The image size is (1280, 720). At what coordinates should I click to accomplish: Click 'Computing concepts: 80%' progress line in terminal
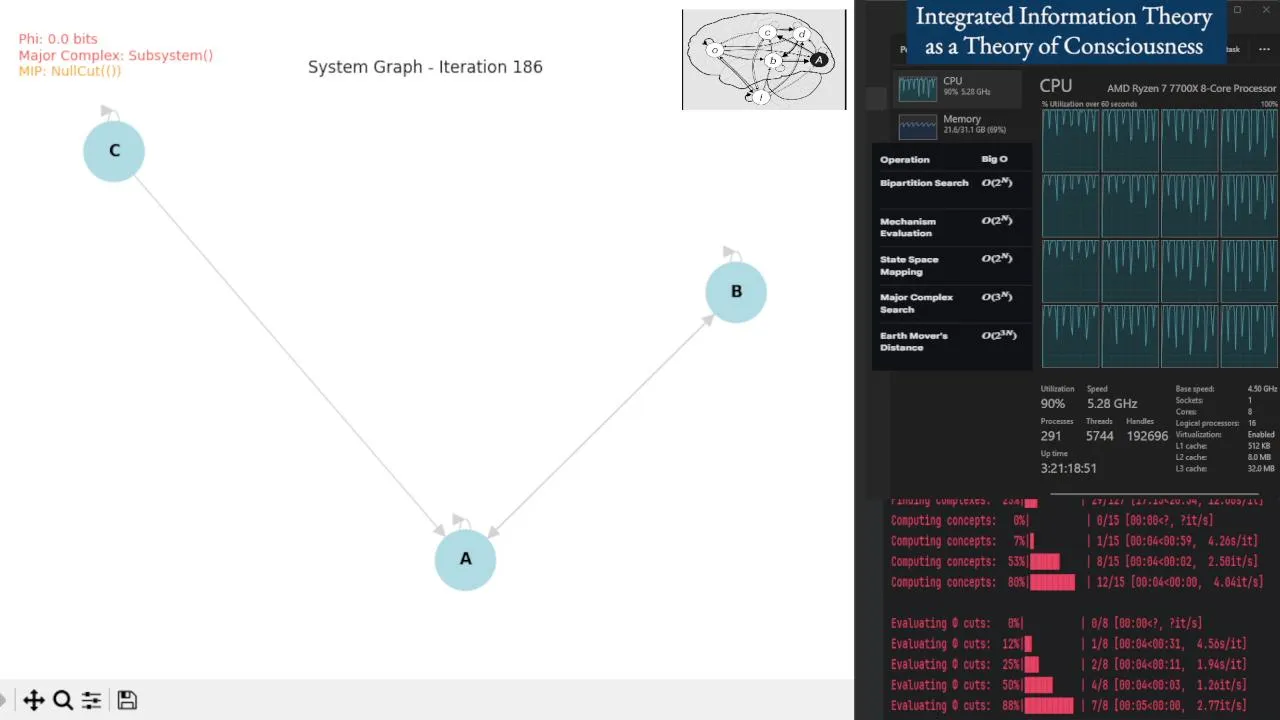point(1076,582)
